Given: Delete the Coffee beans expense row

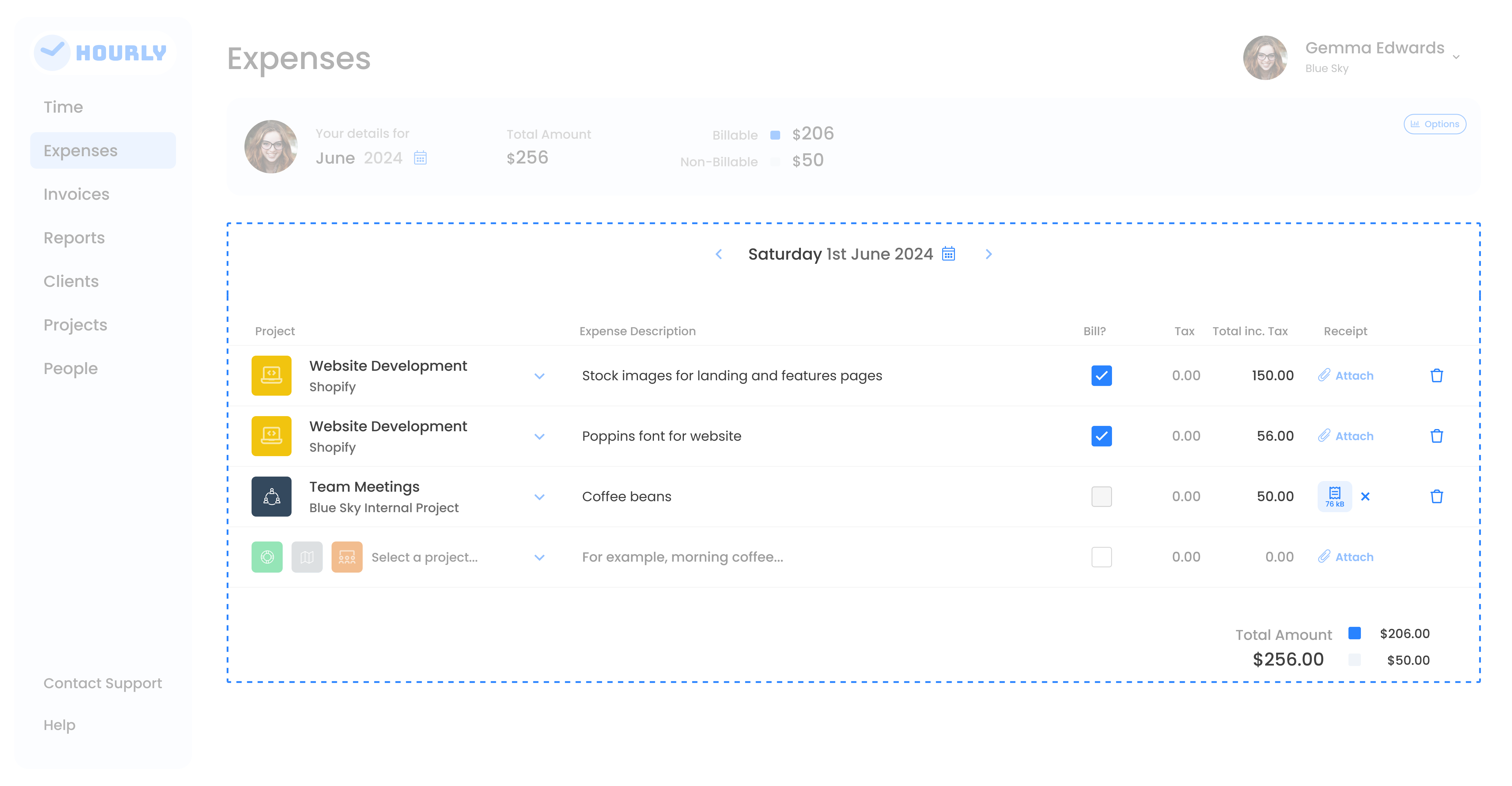Looking at the screenshot, I should pyautogui.click(x=1436, y=497).
